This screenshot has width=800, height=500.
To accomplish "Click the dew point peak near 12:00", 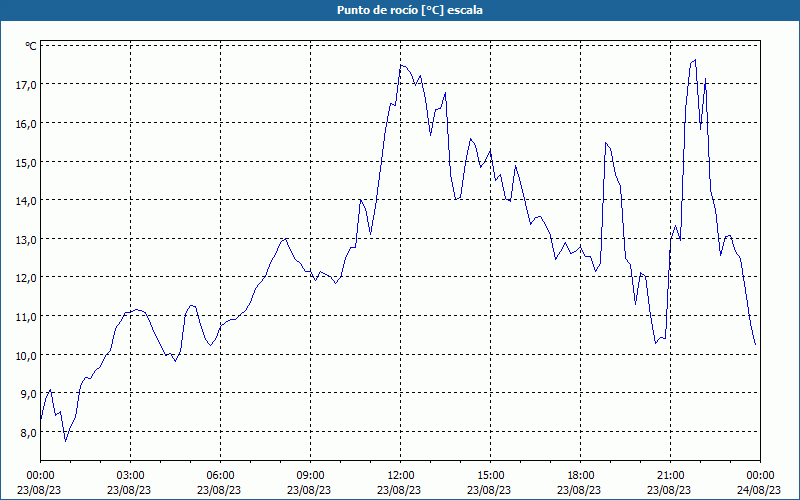I will pos(401,65).
